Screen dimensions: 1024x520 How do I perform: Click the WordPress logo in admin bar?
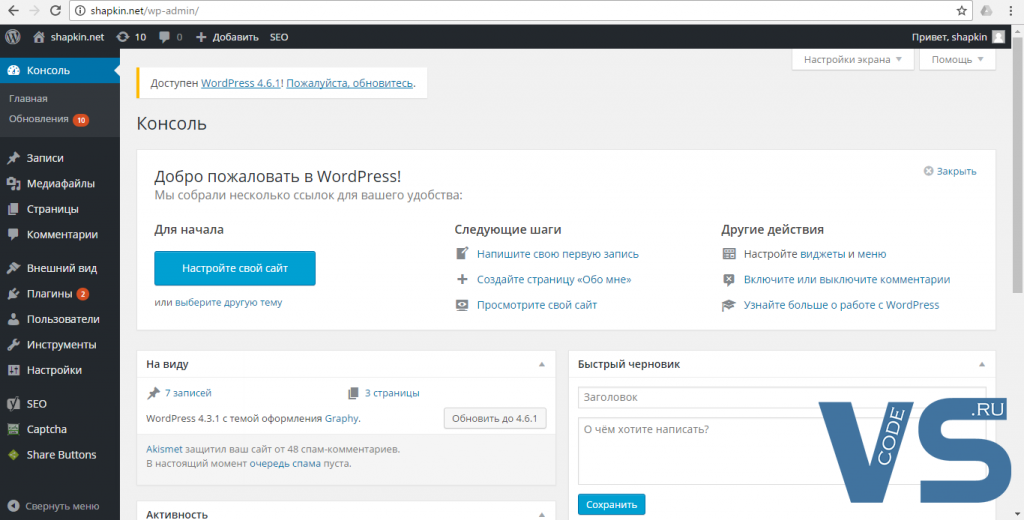pos(13,37)
